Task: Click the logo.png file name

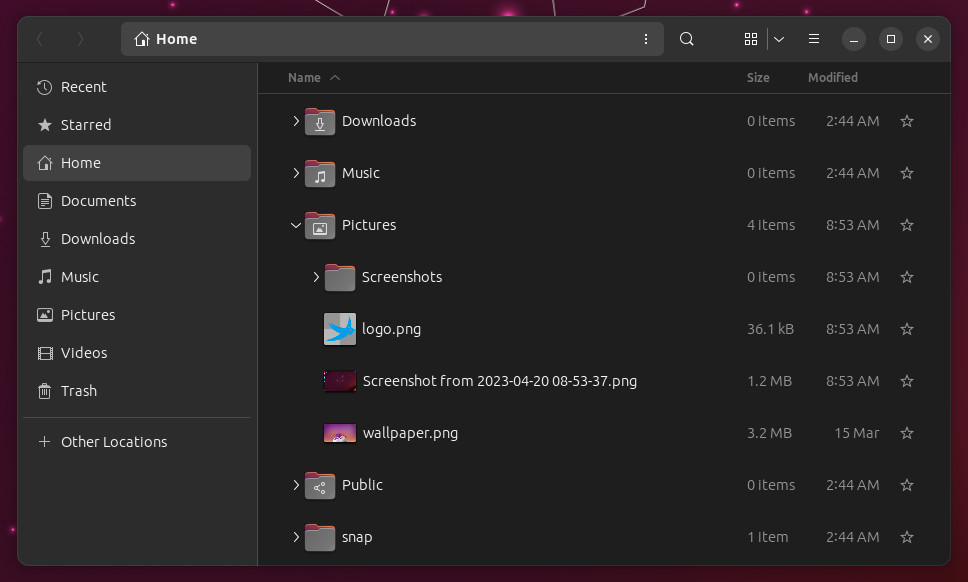Action: (x=391, y=329)
